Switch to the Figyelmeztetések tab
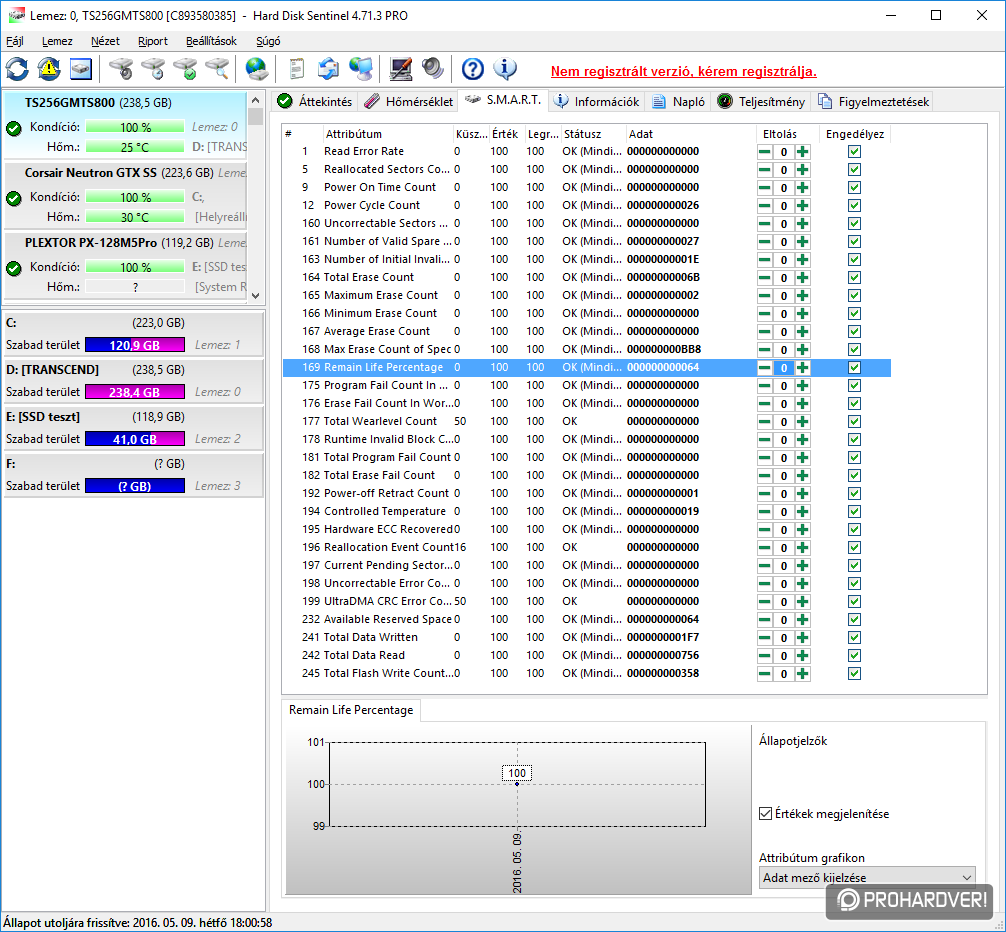1006x932 pixels. tap(873, 101)
